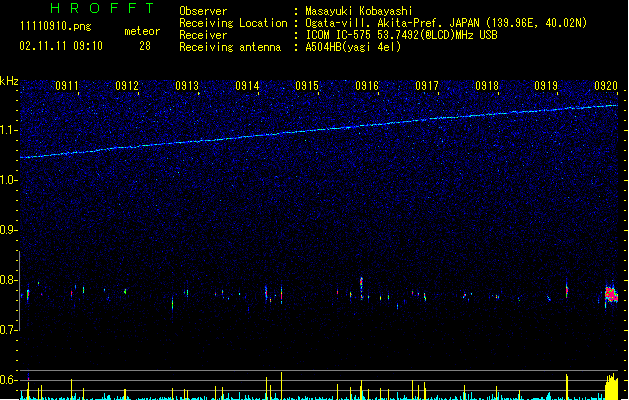
Task: Click the 0917 time marker
Action: [427, 86]
